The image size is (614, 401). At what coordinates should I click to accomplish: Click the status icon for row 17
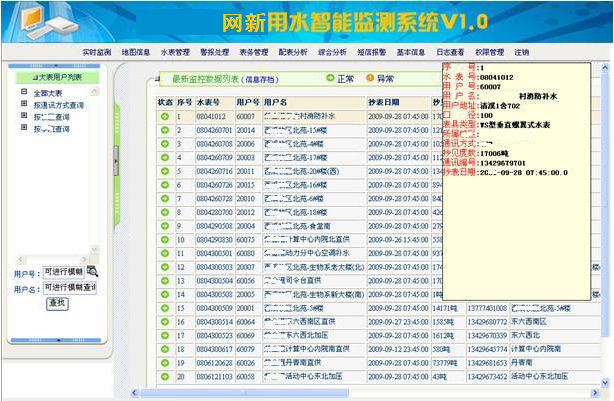[x=165, y=336]
